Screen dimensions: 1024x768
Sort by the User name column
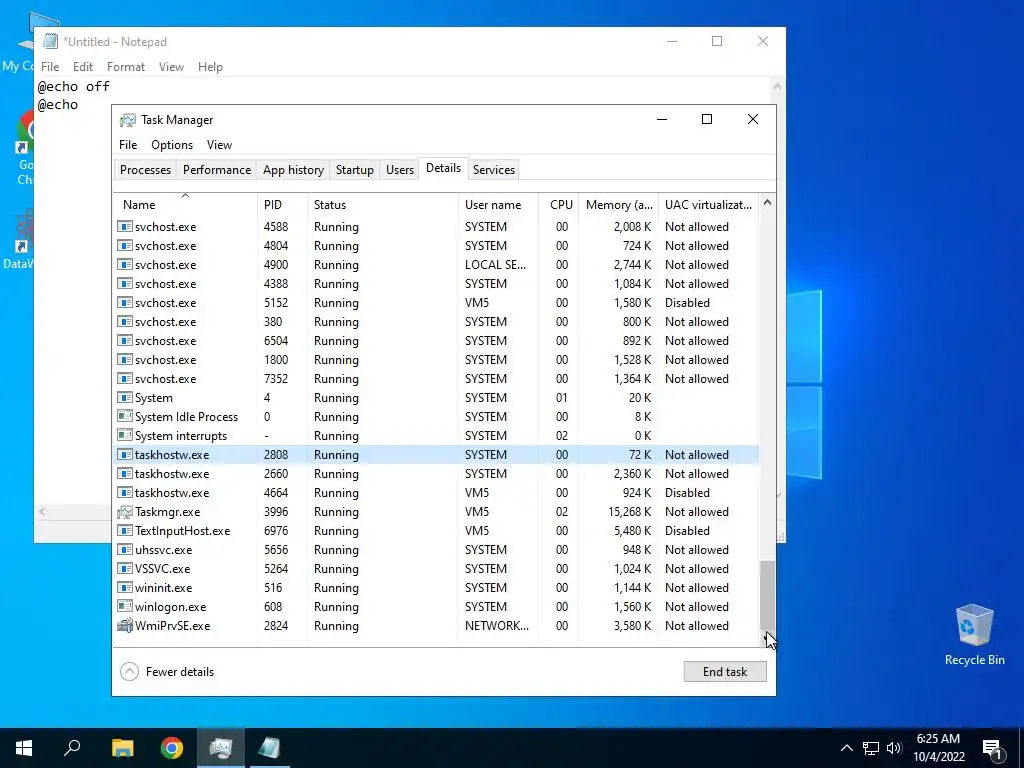[498, 204]
